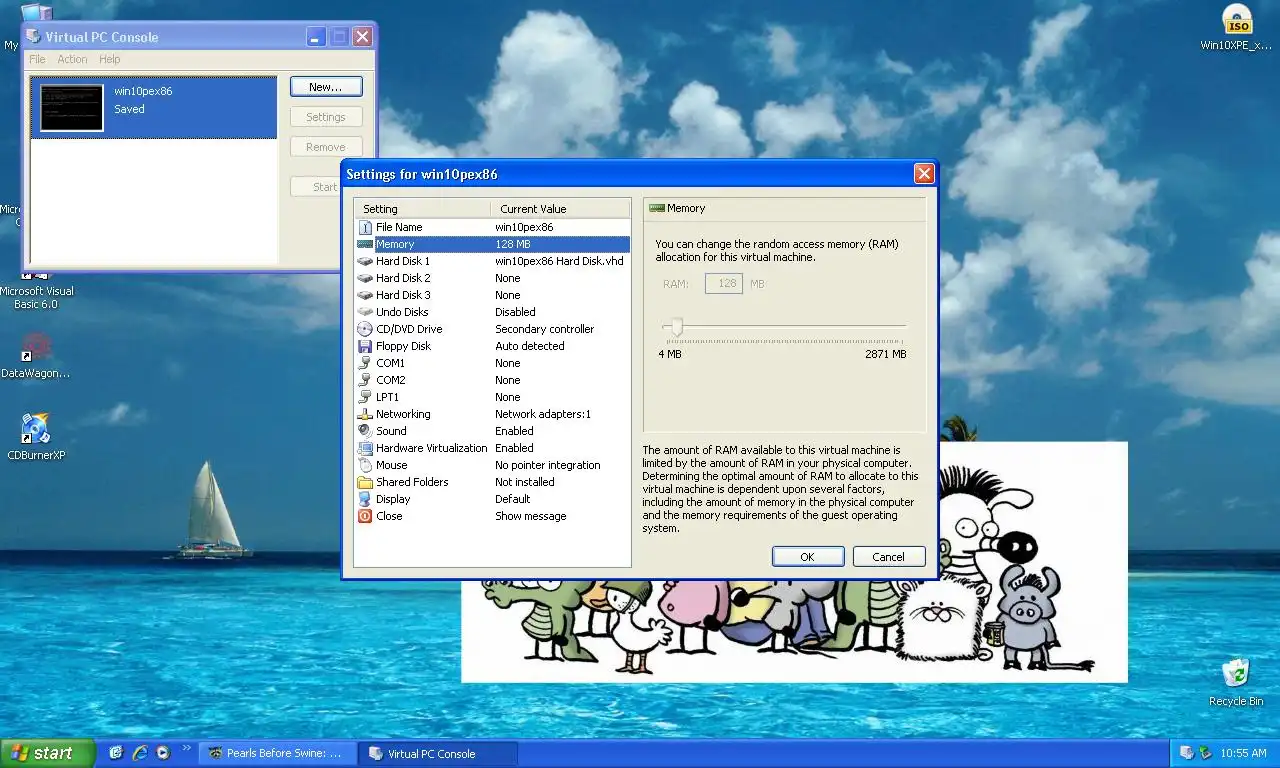Click the 'win10pex86 Hard Disk.vhd' value

pyautogui.click(x=559, y=261)
